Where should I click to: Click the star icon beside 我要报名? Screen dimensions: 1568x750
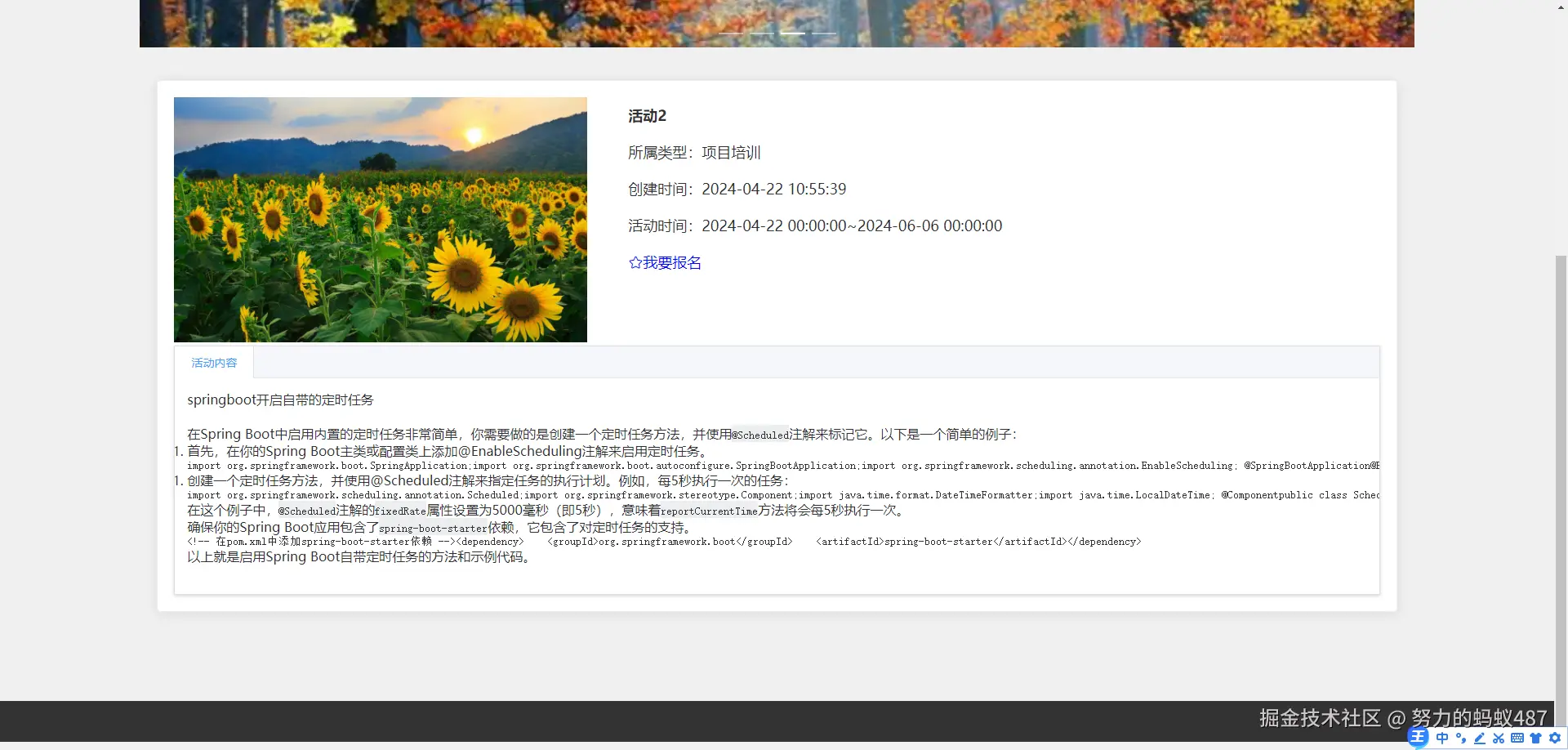[635, 262]
